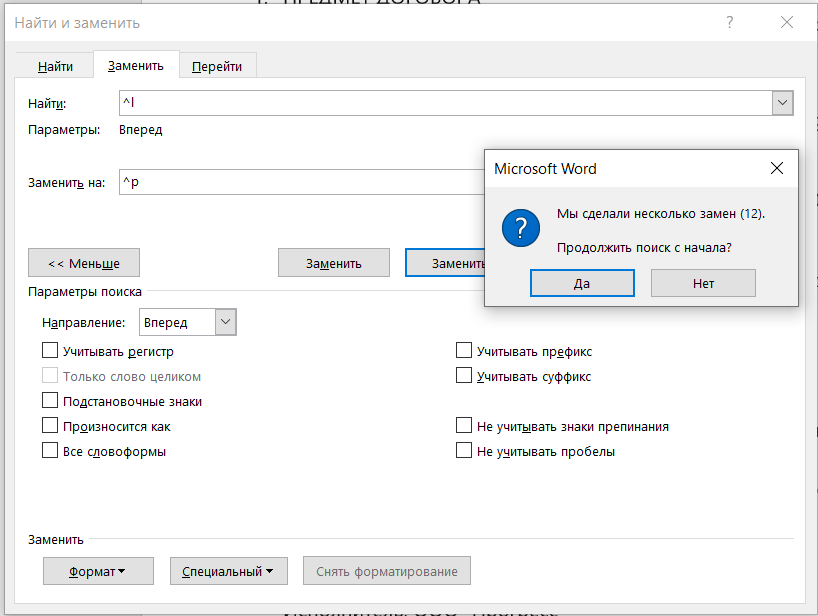Screen dimensions: 818x616
Task: Click the blue question icon in the prompt
Action: [521, 228]
